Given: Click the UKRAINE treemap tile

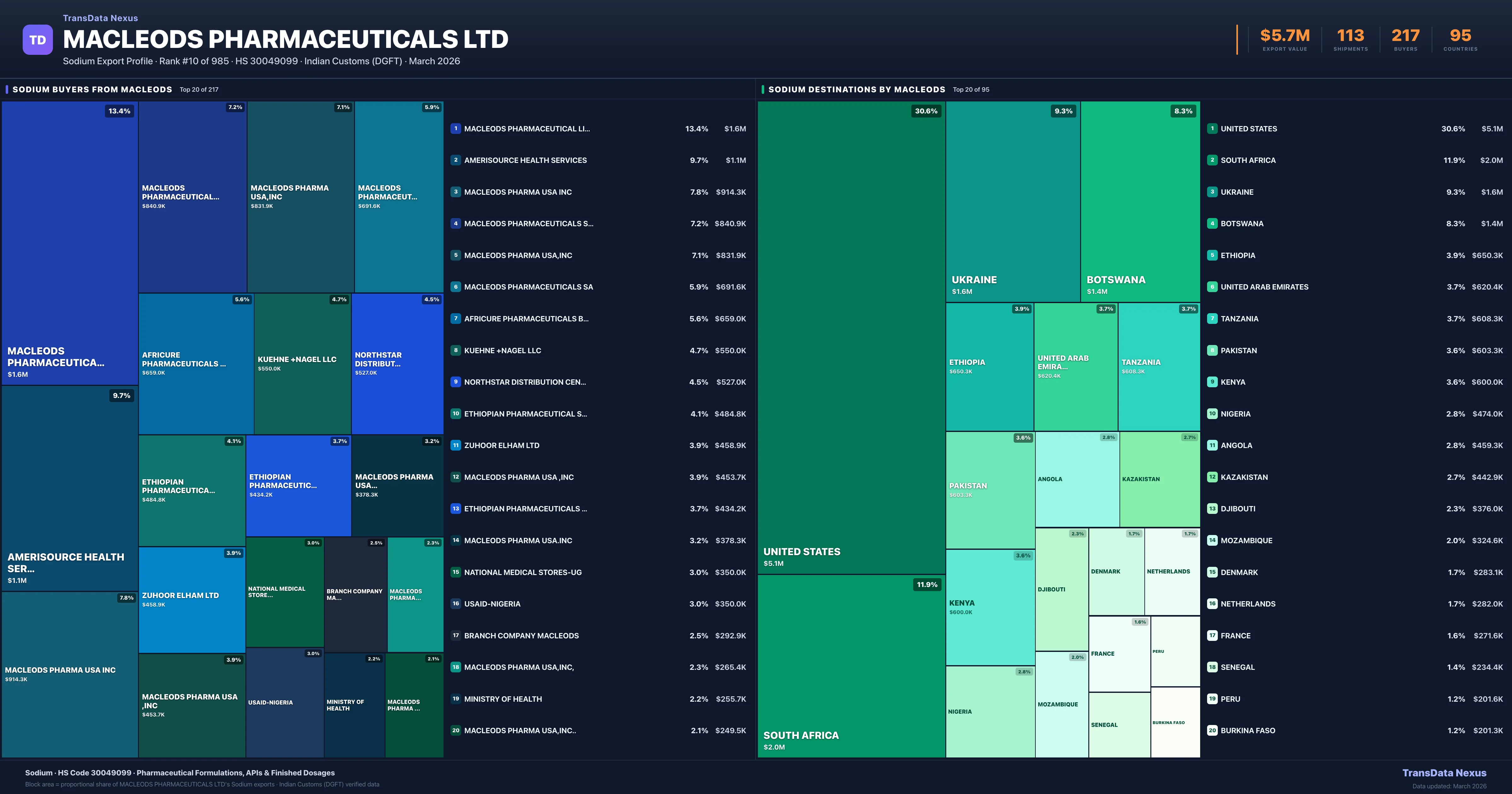Looking at the screenshot, I should click(x=1012, y=201).
